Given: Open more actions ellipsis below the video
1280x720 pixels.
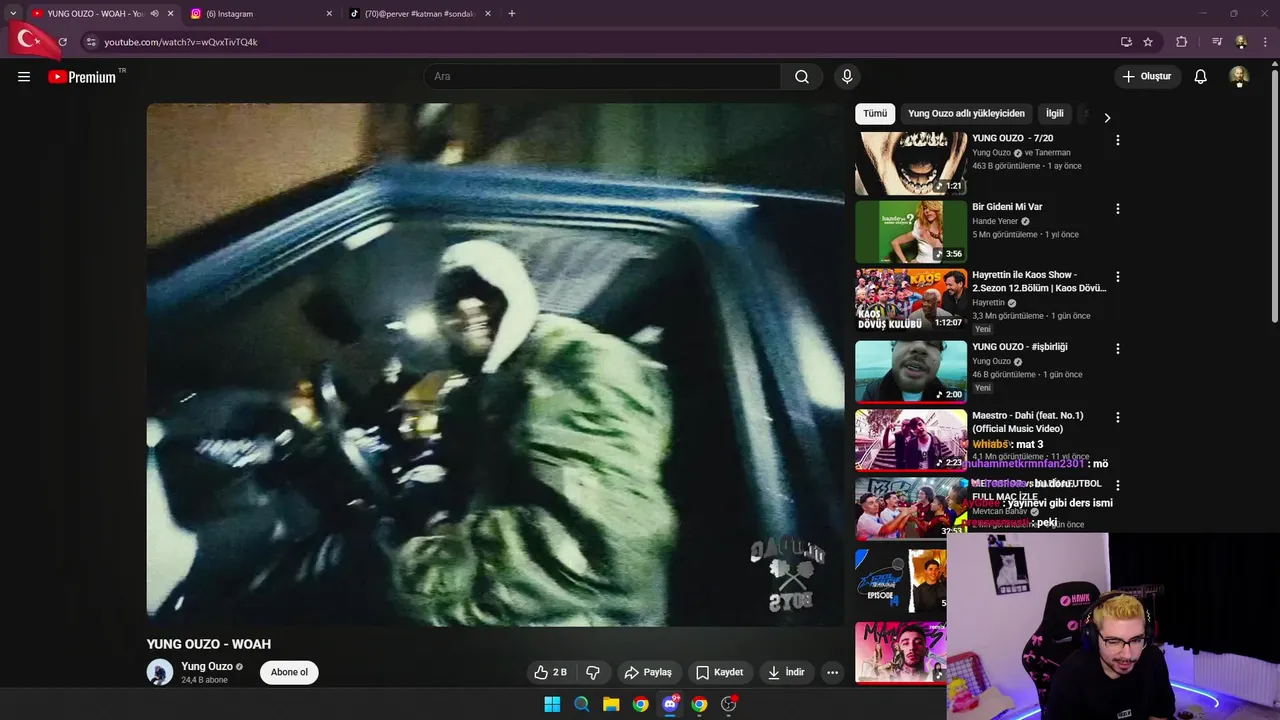Looking at the screenshot, I should pos(832,672).
